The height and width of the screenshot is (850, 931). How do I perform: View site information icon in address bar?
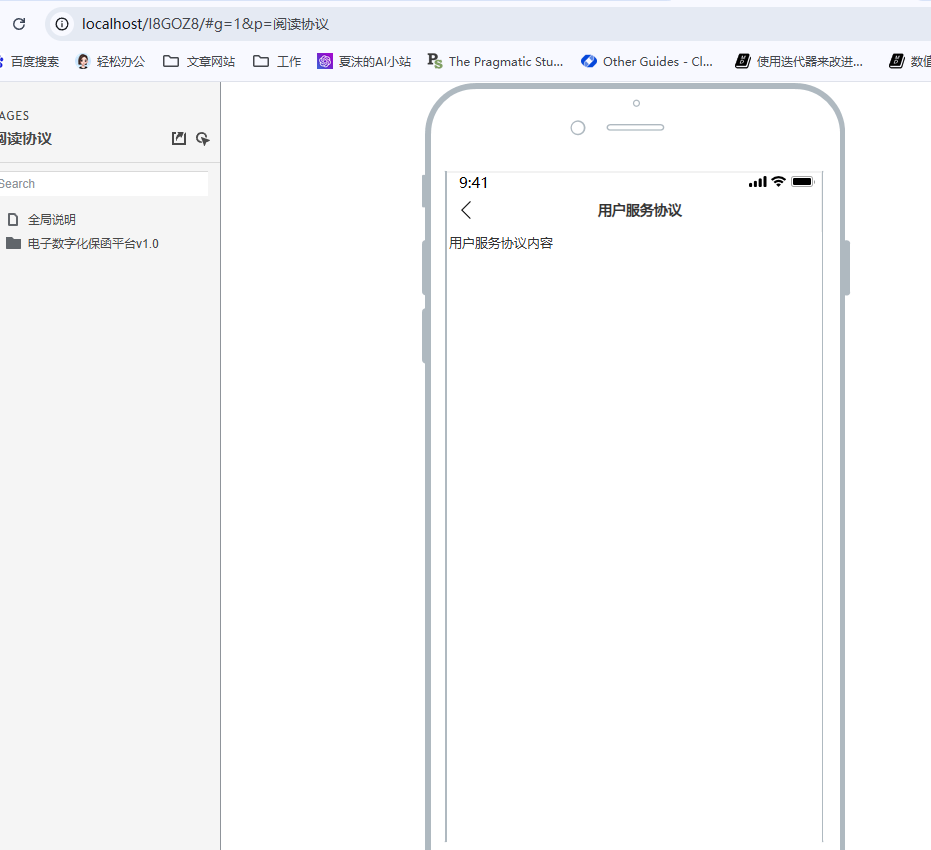click(x=62, y=24)
